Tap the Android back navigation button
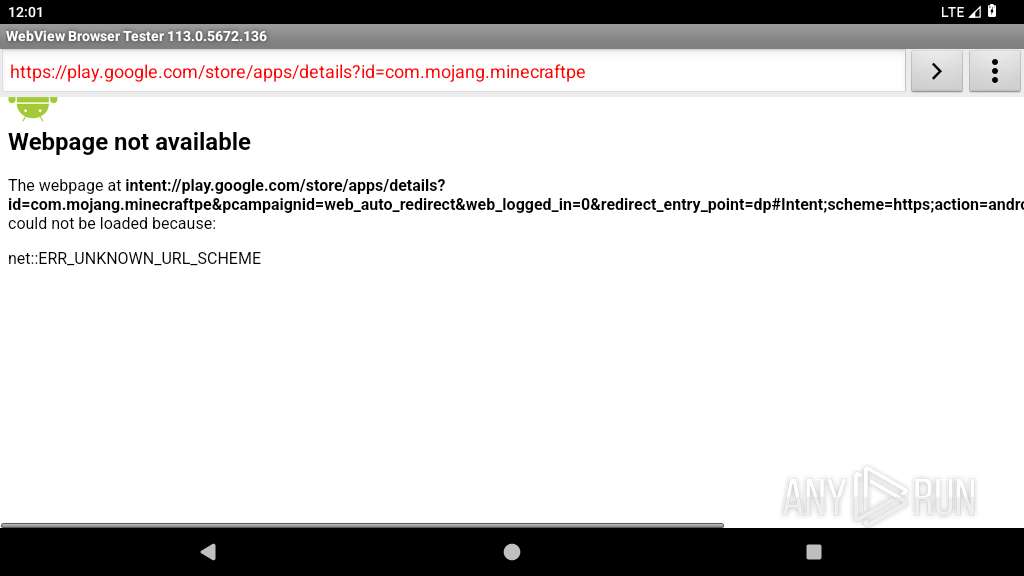Image resolution: width=1024 pixels, height=576 pixels. (x=208, y=552)
